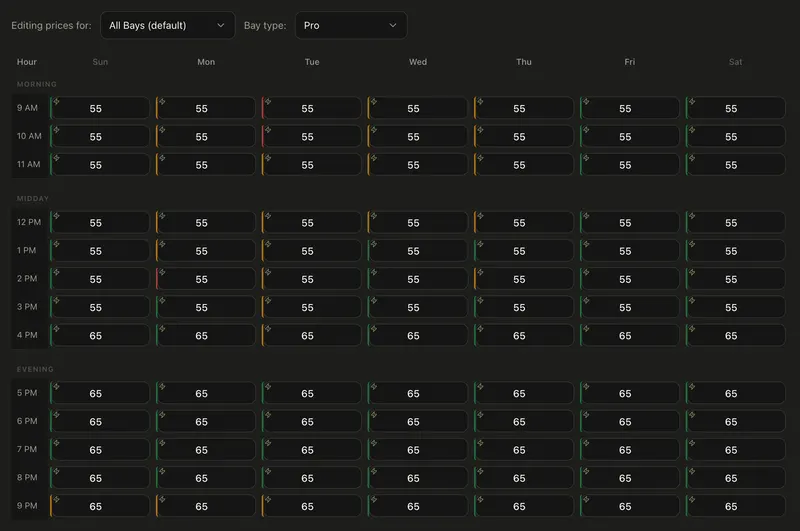Click the 'Editing prices for:' label

click(x=51, y=26)
